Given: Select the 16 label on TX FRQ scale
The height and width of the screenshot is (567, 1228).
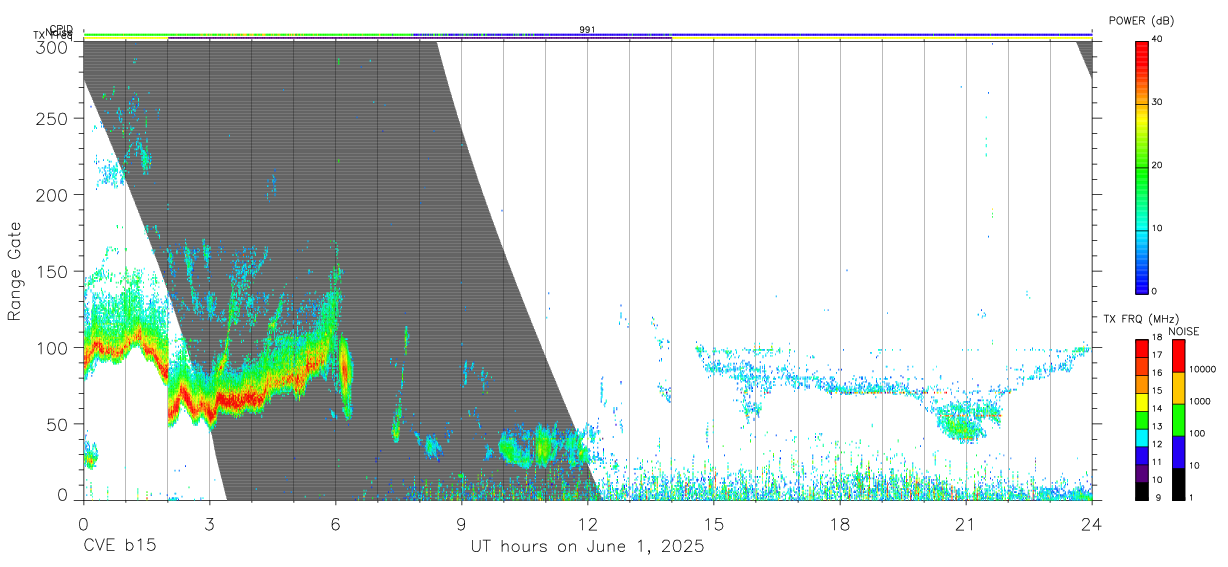Looking at the screenshot, I should click(x=1156, y=373).
